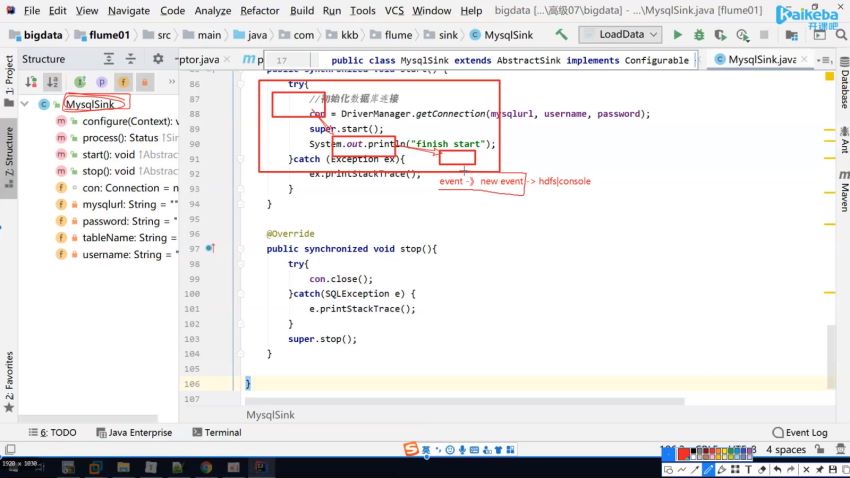Screen dimensions: 850x478
Task: Show more Structure toolbar options chevrons
Action: (171, 82)
